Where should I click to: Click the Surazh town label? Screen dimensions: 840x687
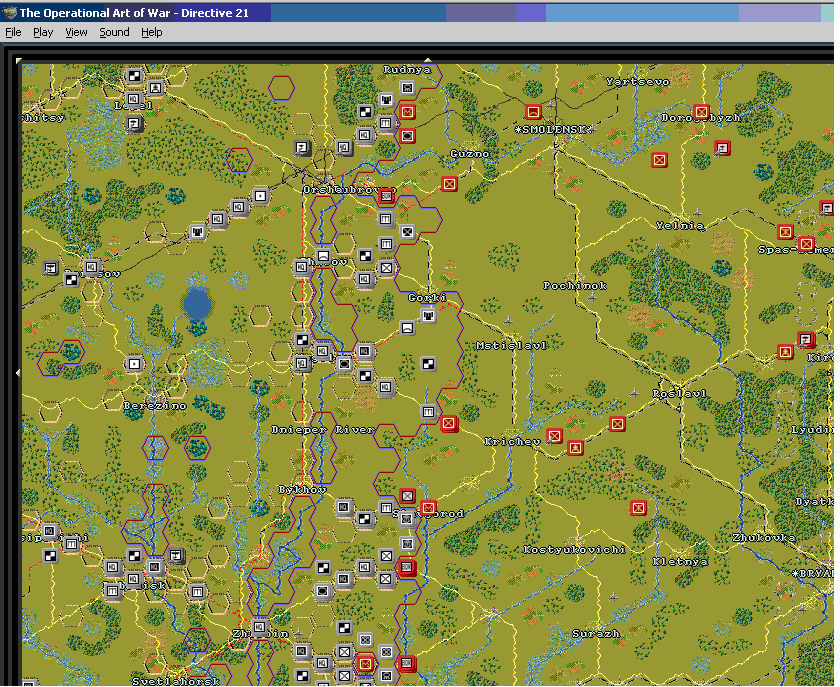pyautogui.click(x=596, y=633)
